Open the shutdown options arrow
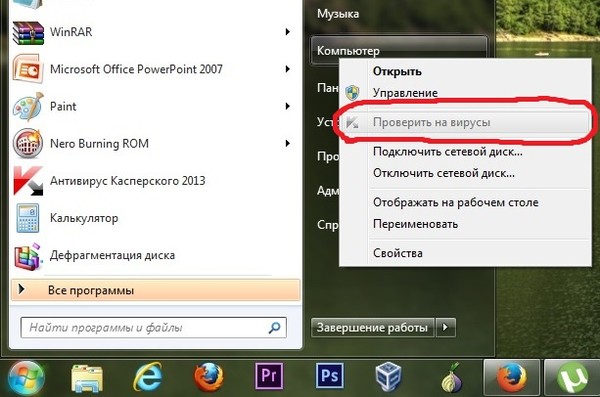Viewport: 600px width, 397px height. (445, 328)
